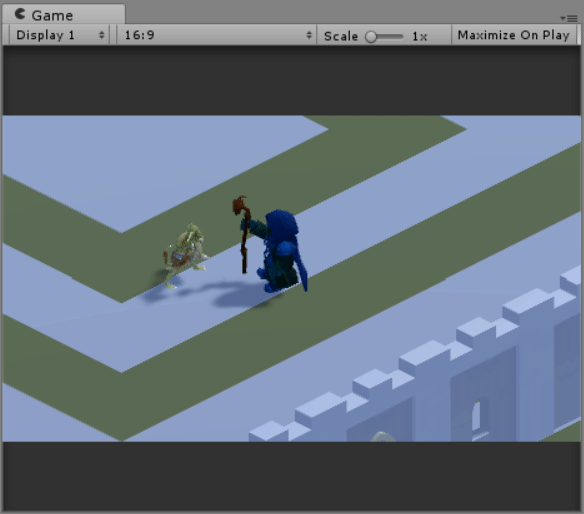Image resolution: width=584 pixels, height=514 pixels.
Task: Click the arrows beside Display 1
Action: pyautogui.click(x=101, y=35)
